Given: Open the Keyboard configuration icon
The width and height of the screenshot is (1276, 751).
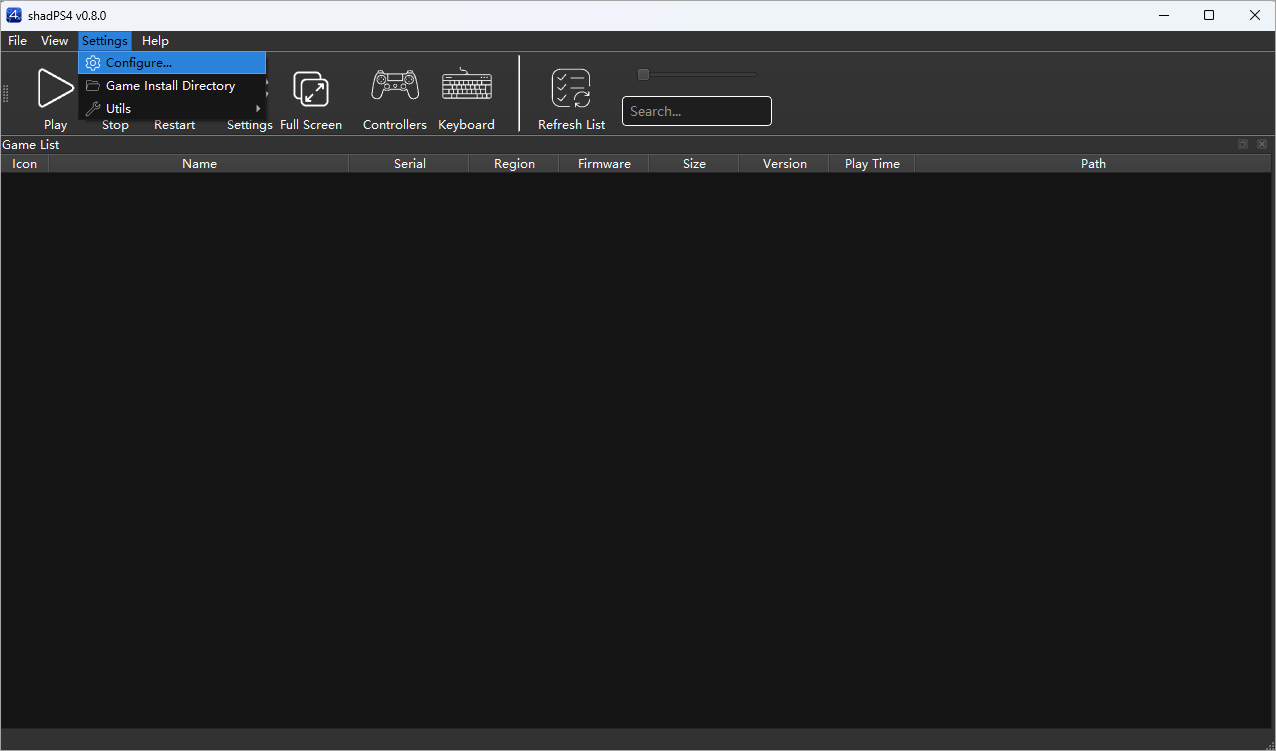Looking at the screenshot, I should (x=466, y=86).
